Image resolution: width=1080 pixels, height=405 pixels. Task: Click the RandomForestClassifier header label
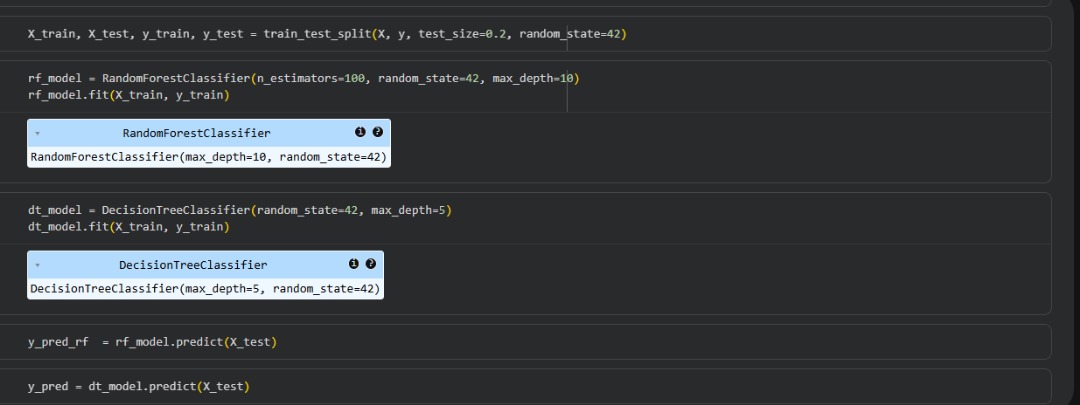[196, 133]
